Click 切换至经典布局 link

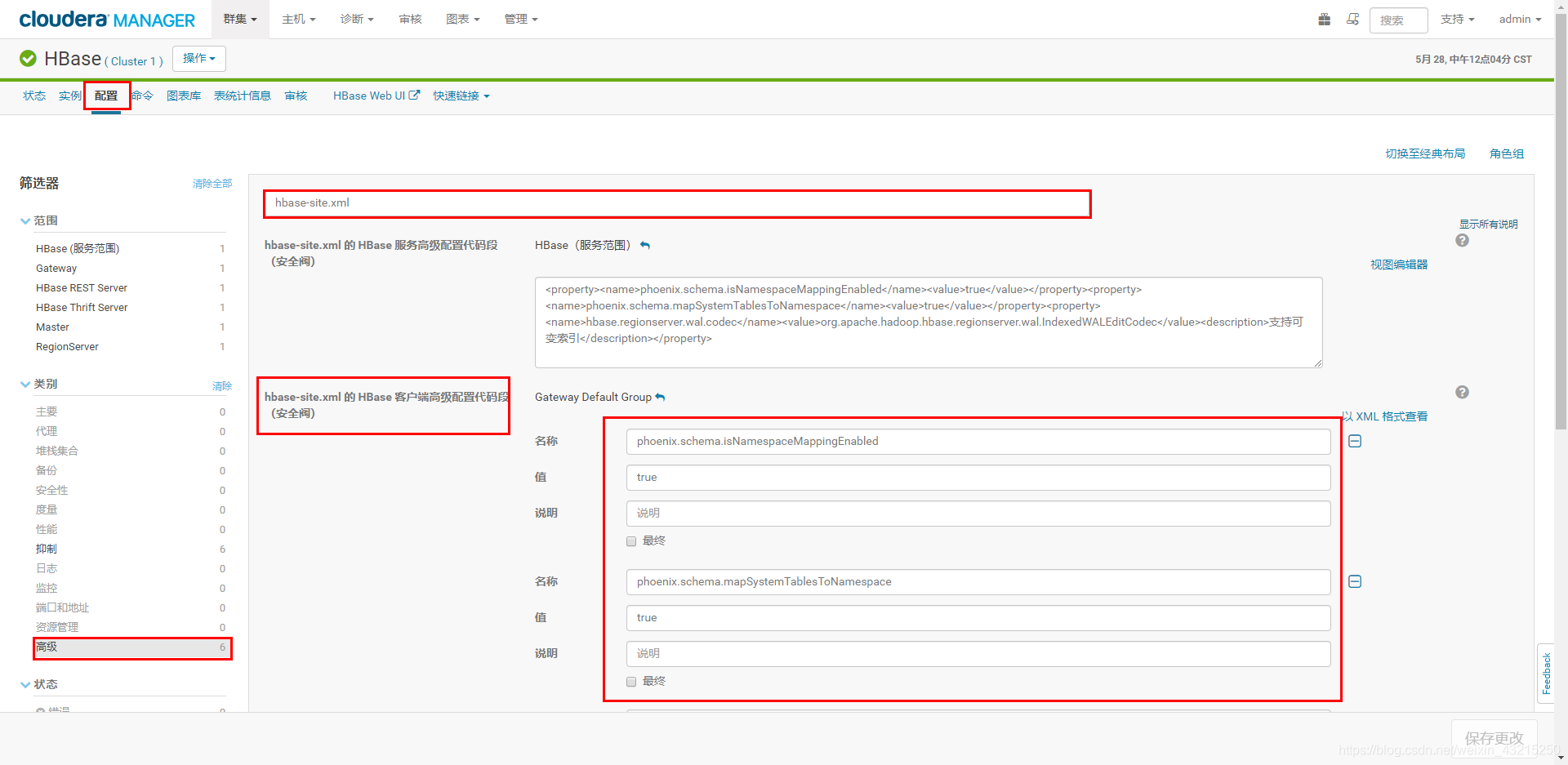[1425, 153]
